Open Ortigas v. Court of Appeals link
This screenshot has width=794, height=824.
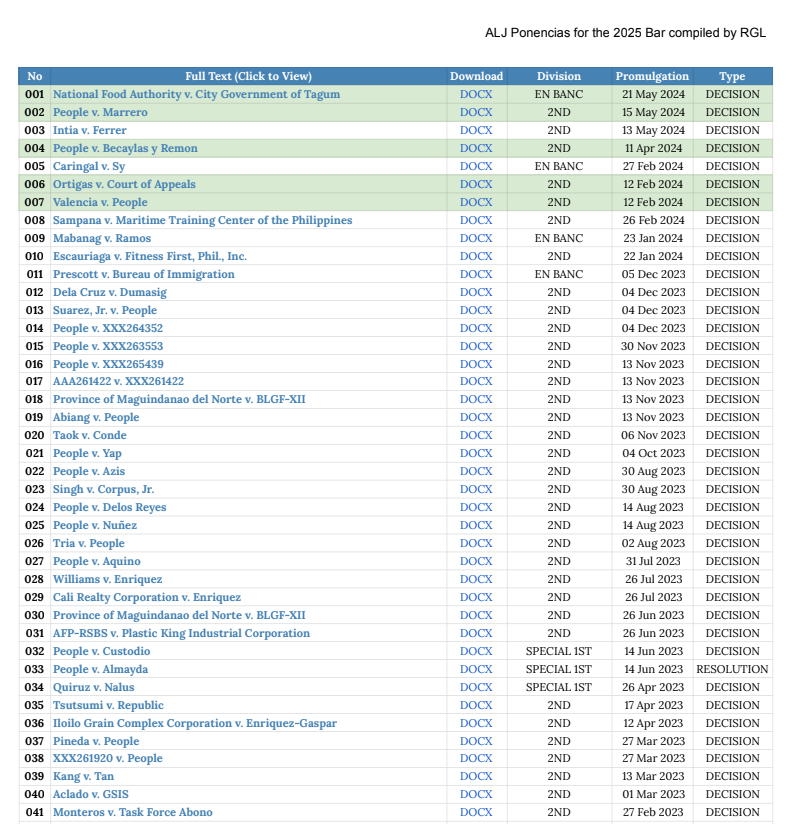124,184
